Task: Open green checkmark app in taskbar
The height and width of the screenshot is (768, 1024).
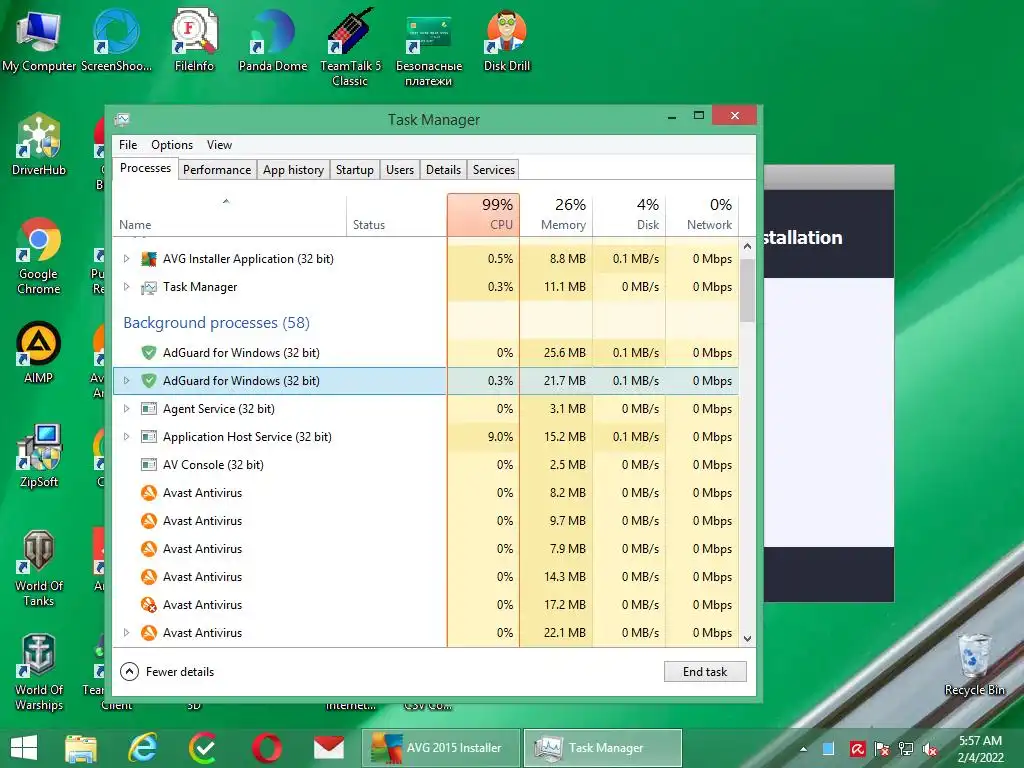Action: [x=204, y=748]
